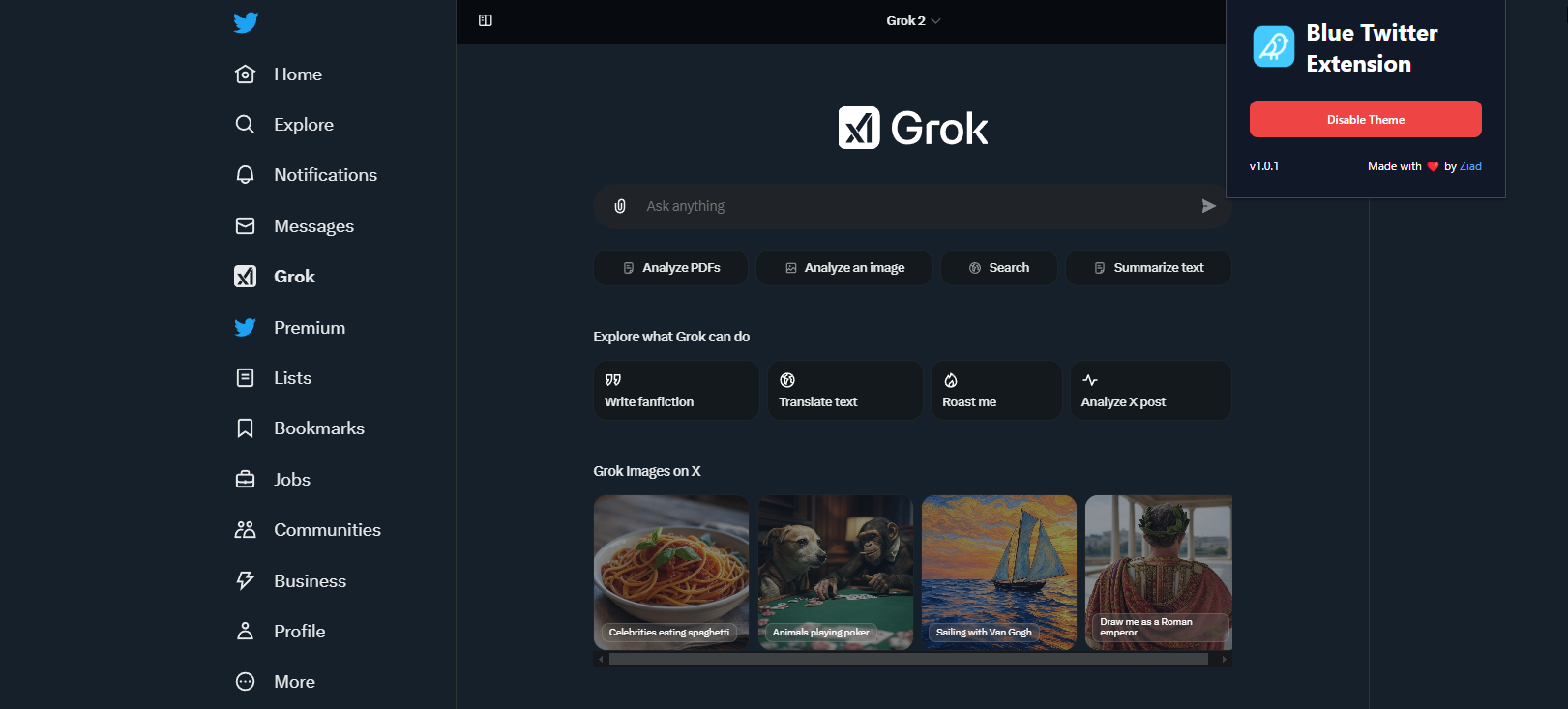Image resolution: width=1568 pixels, height=709 pixels.
Task: Click the Premium bird icon
Action: (x=246, y=328)
